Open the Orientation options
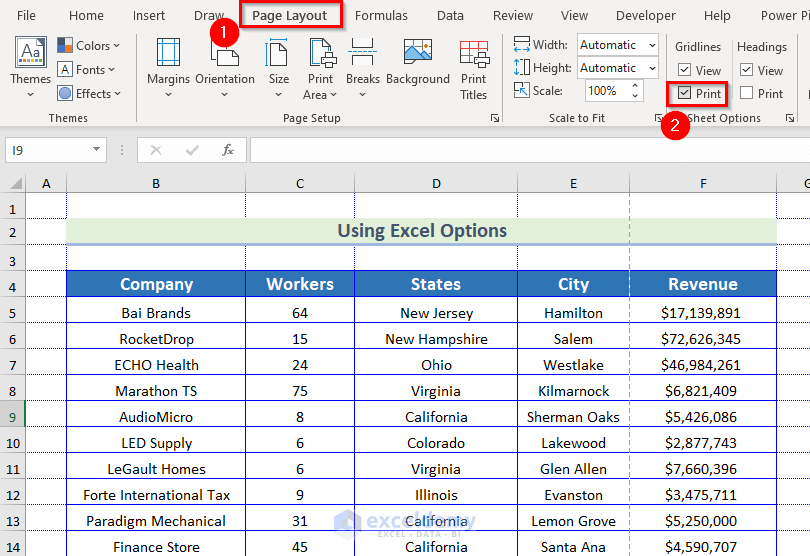The width and height of the screenshot is (810, 556). click(x=225, y=62)
